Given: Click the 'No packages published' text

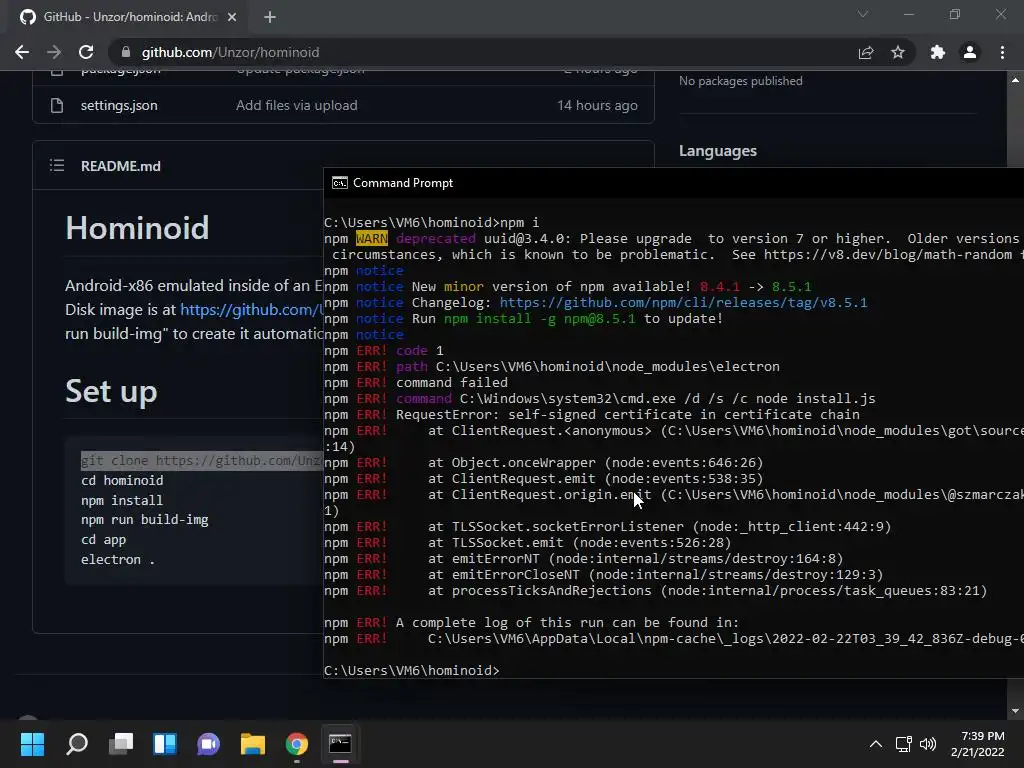Looking at the screenshot, I should point(741,81).
